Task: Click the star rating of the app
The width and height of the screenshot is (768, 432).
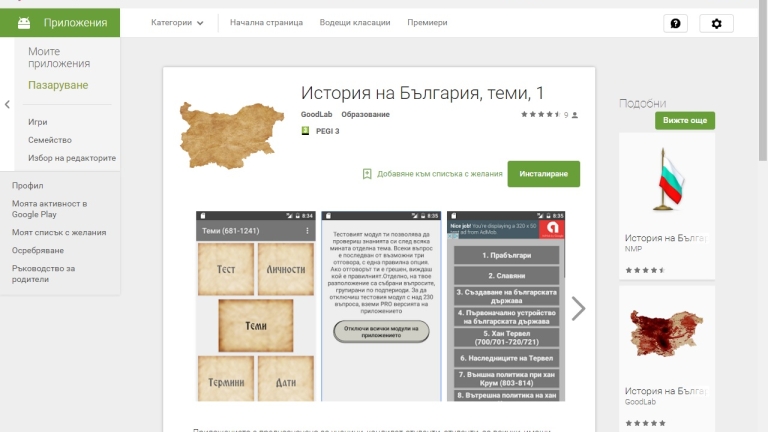Action: pyautogui.click(x=541, y=115)
